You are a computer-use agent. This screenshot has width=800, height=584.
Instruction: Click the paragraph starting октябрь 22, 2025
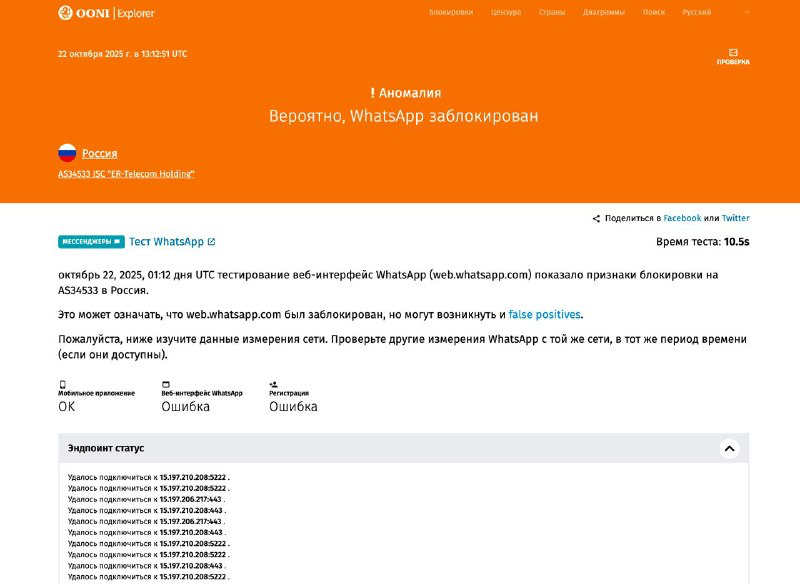click(x=388, y=283)
